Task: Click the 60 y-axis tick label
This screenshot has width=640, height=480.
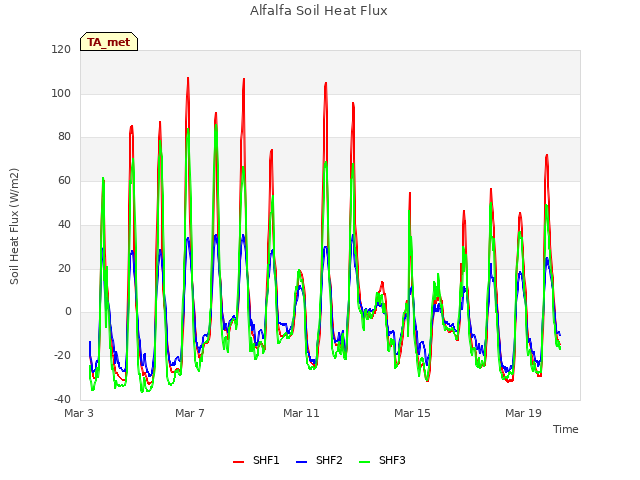Action: [x=64, y=181]
